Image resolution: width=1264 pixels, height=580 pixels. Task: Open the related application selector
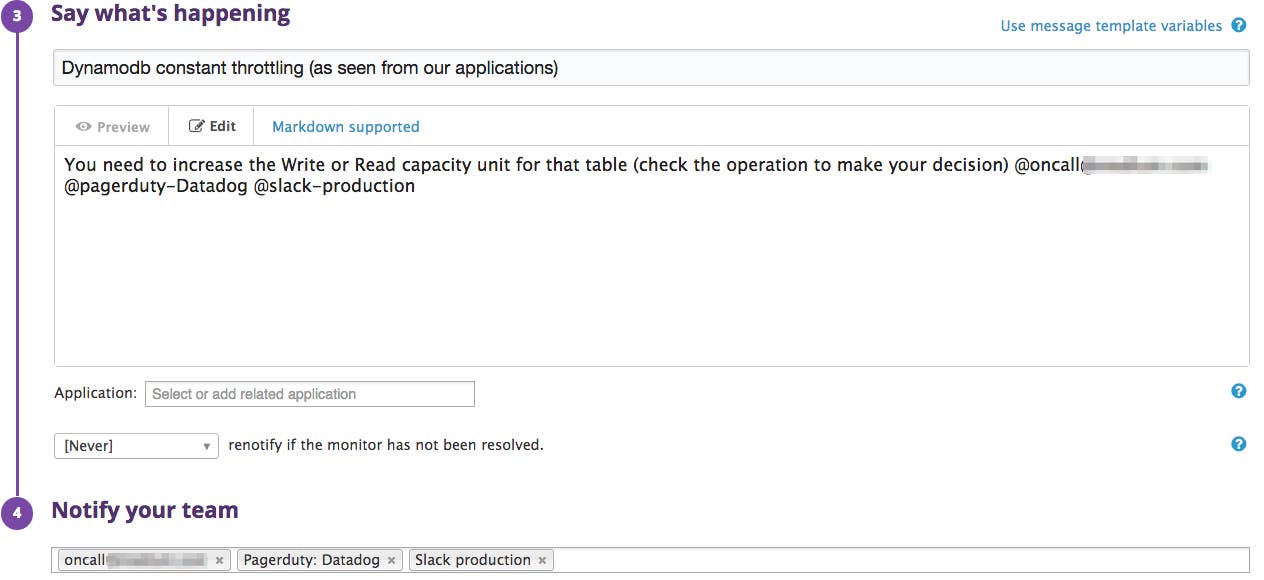(x=309, y=393)
